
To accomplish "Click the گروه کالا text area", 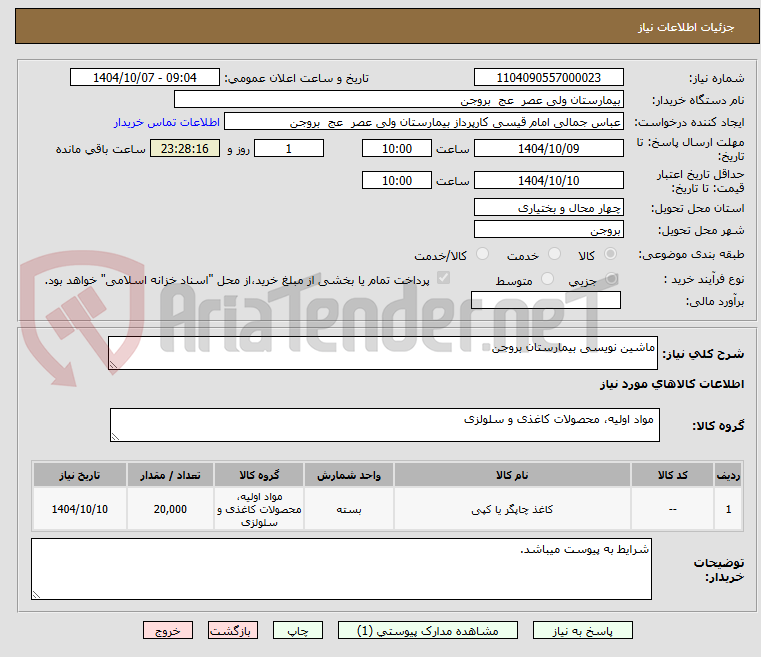I will pyautogui.click(x=385, y=425).
